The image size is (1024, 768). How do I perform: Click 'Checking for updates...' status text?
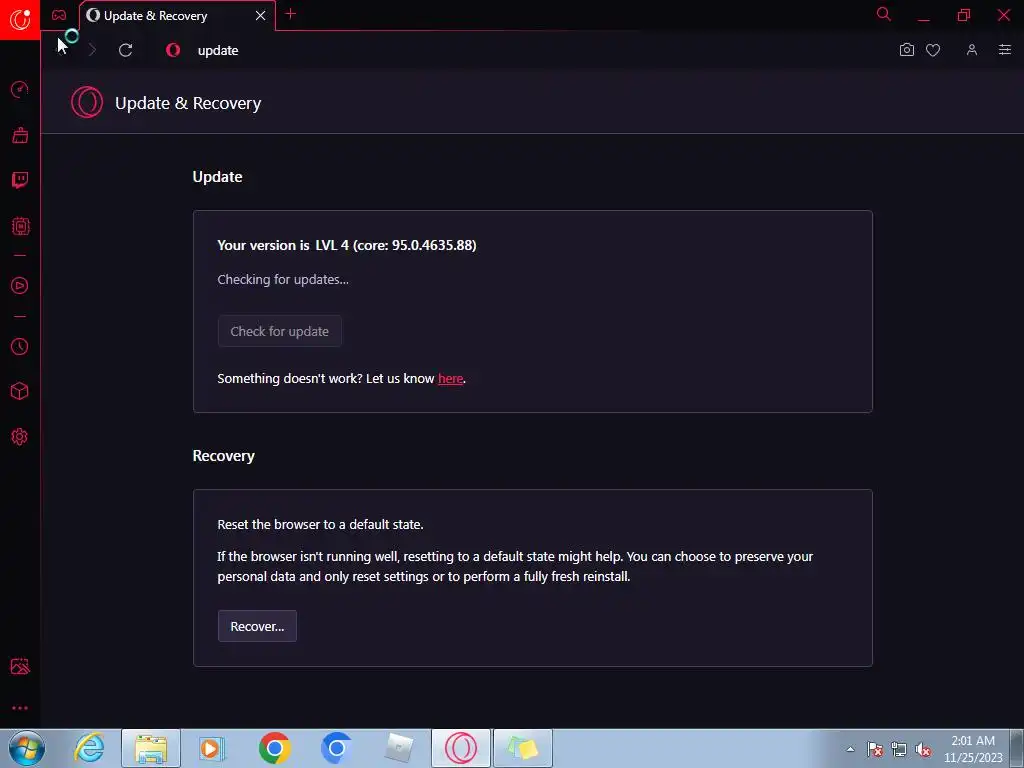[x=283, y=280]
